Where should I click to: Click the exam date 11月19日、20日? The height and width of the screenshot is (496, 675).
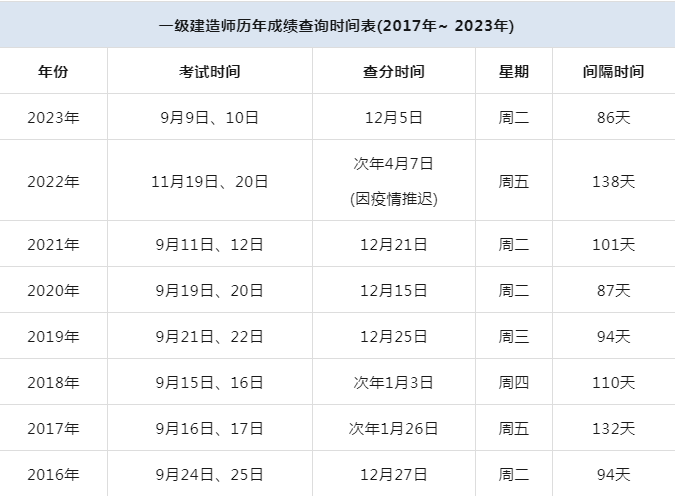(x=209, y=181)
